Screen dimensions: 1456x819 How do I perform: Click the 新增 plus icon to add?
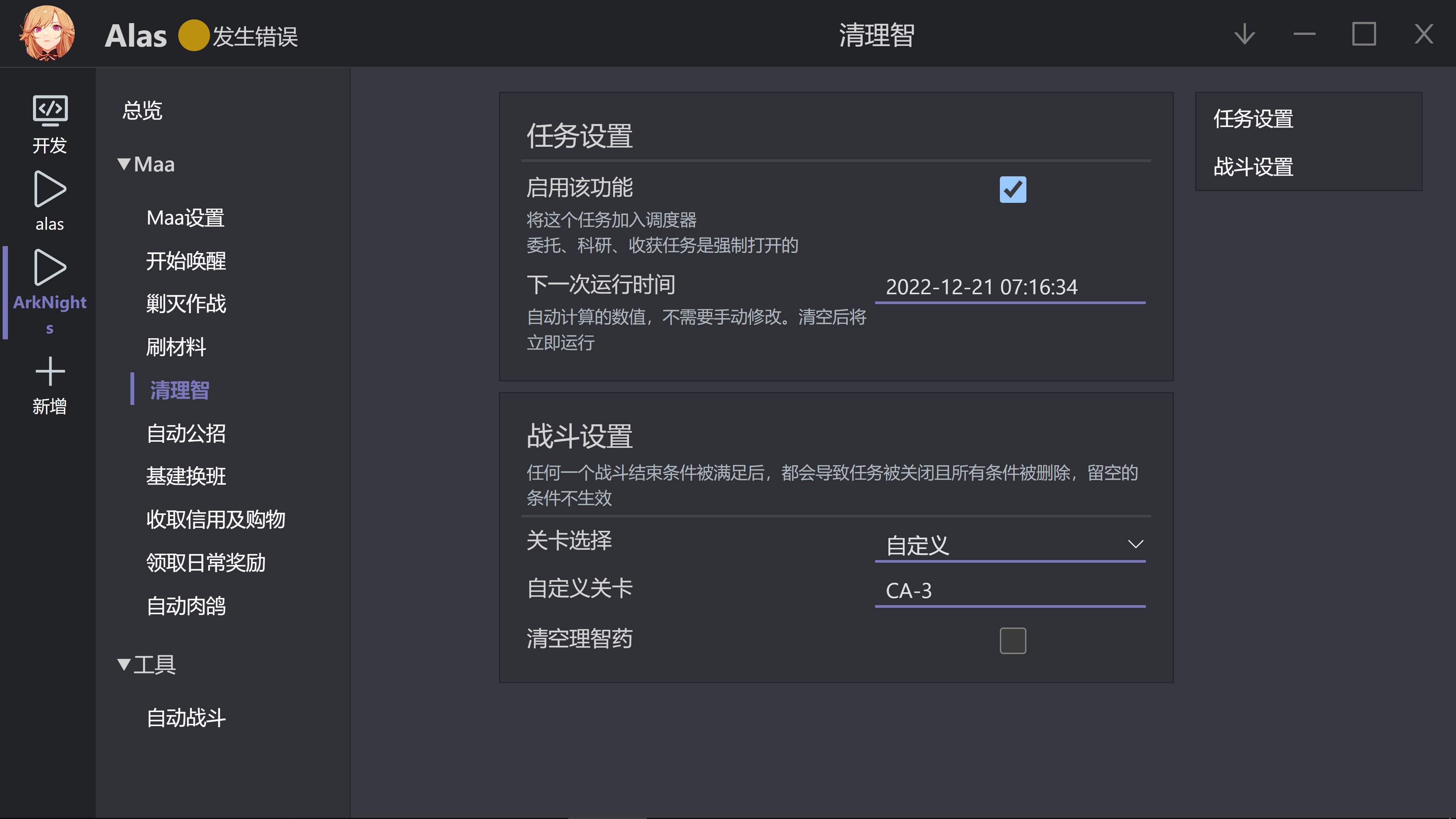50,372
